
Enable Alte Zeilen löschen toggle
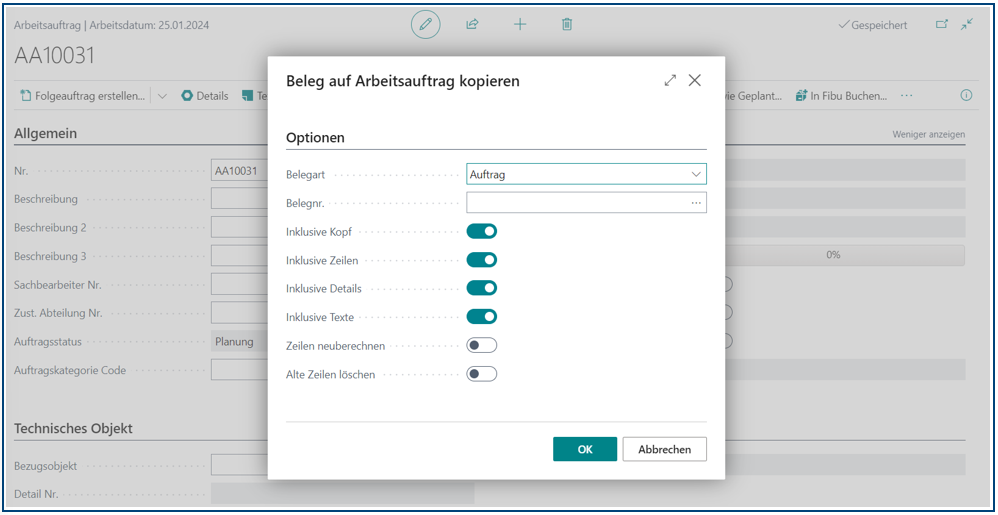[482, 374]
